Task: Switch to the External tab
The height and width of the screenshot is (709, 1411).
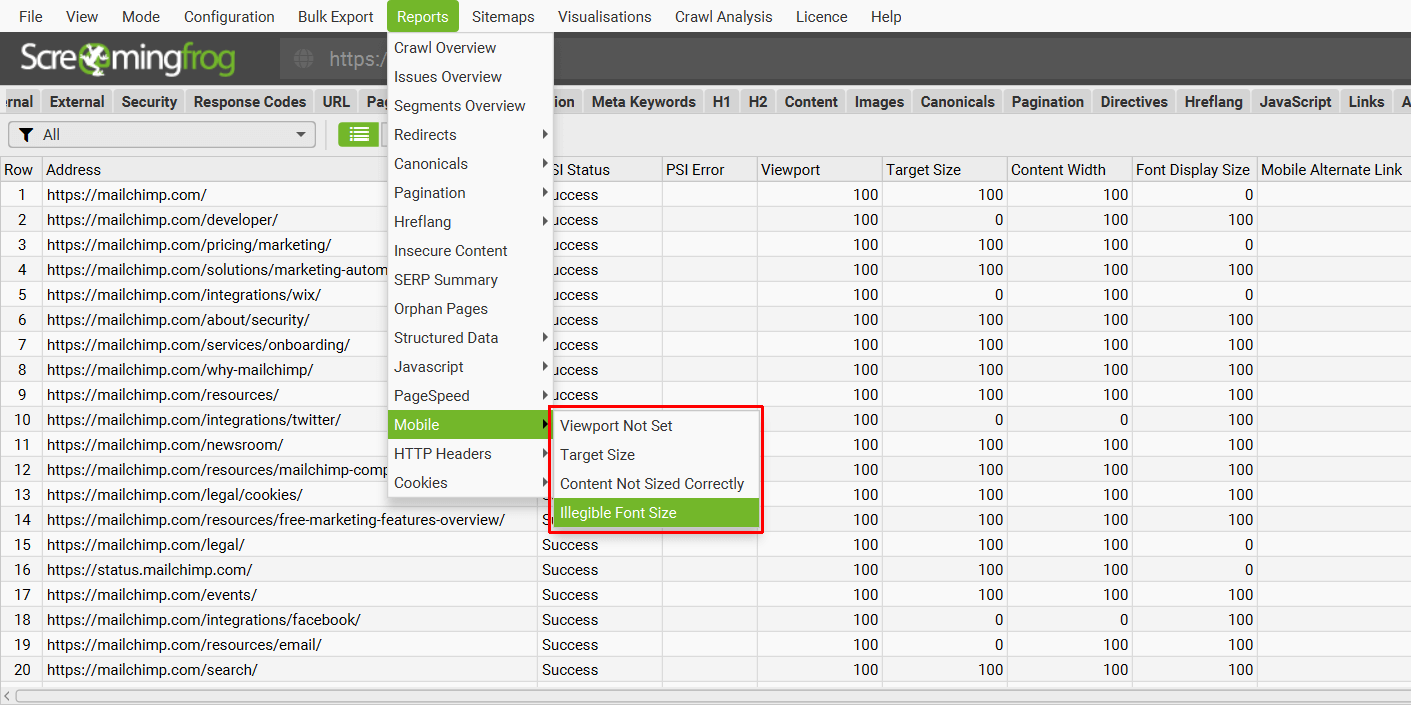Action: [77, 102]
